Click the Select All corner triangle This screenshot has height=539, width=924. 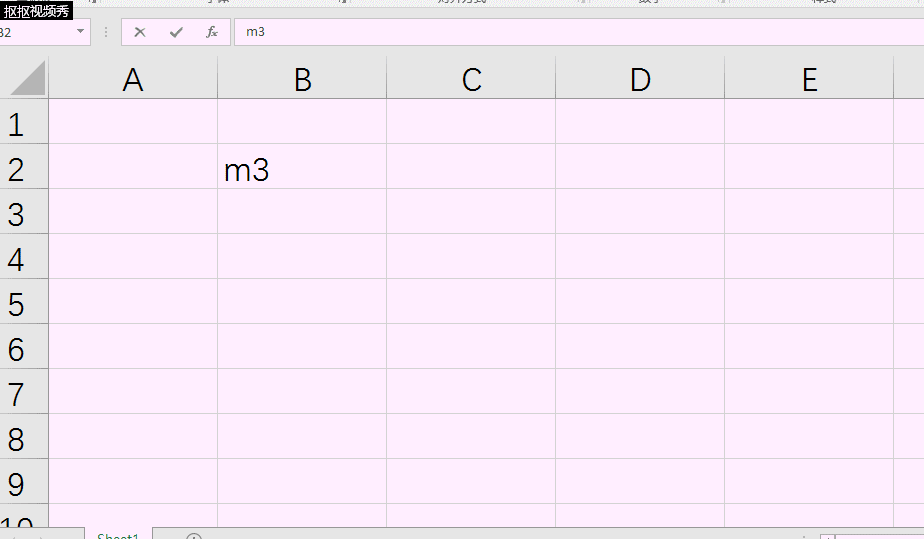28,78
